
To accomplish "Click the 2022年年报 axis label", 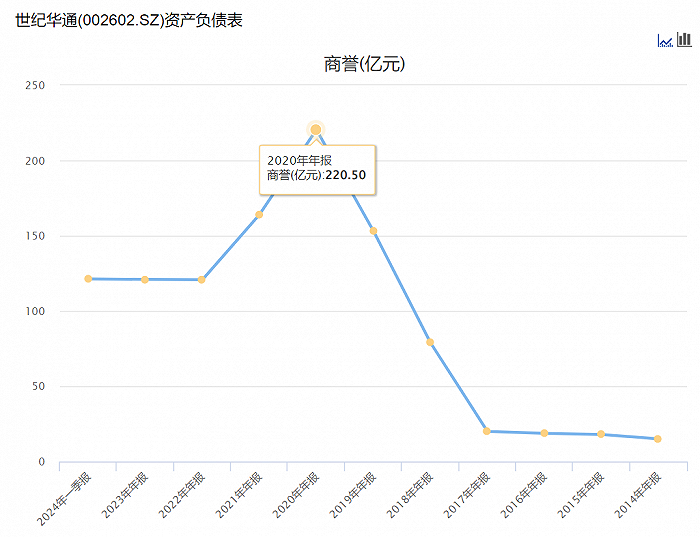I will click(x=182, y=495).
